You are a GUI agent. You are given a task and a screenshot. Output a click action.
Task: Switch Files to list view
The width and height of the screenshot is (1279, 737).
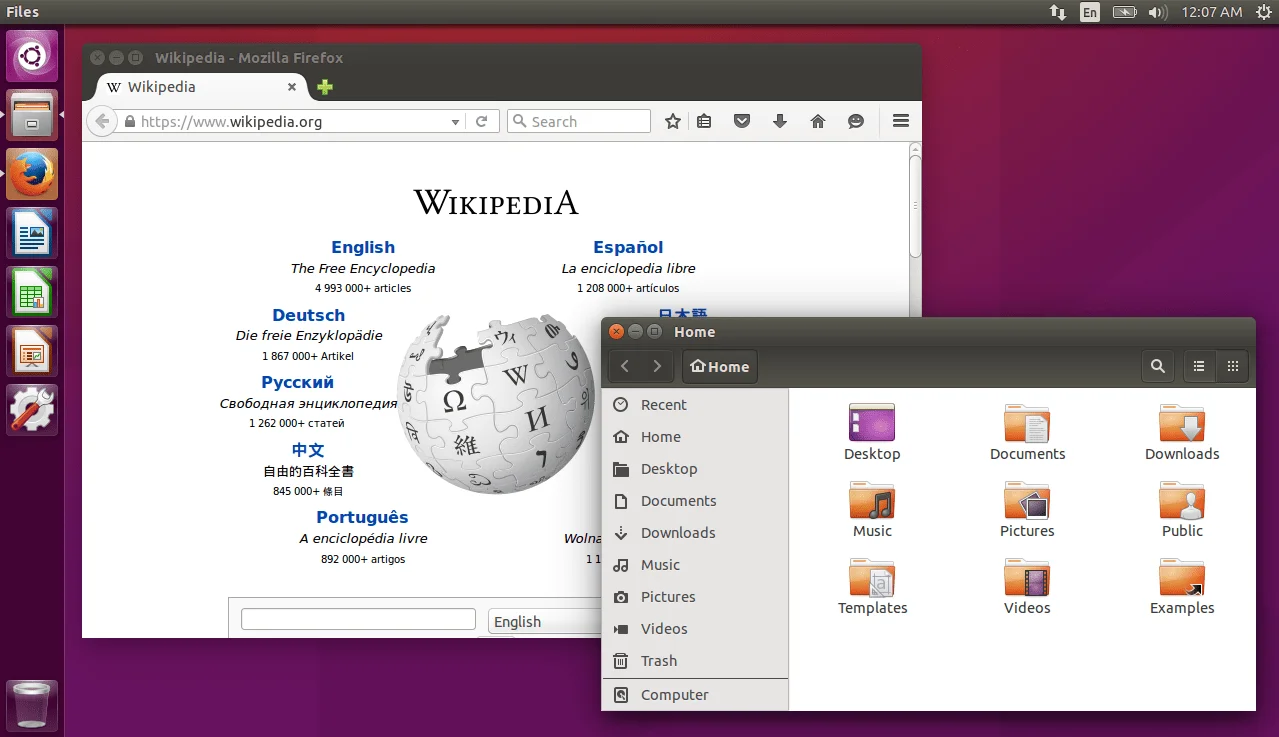(1199, 366)
